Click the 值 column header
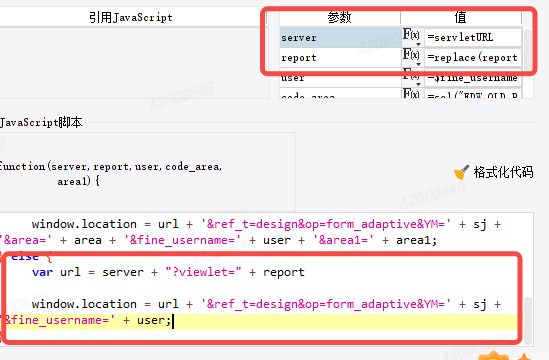The height and width of the screenshot is (360, 549). [x=461, y=18]
